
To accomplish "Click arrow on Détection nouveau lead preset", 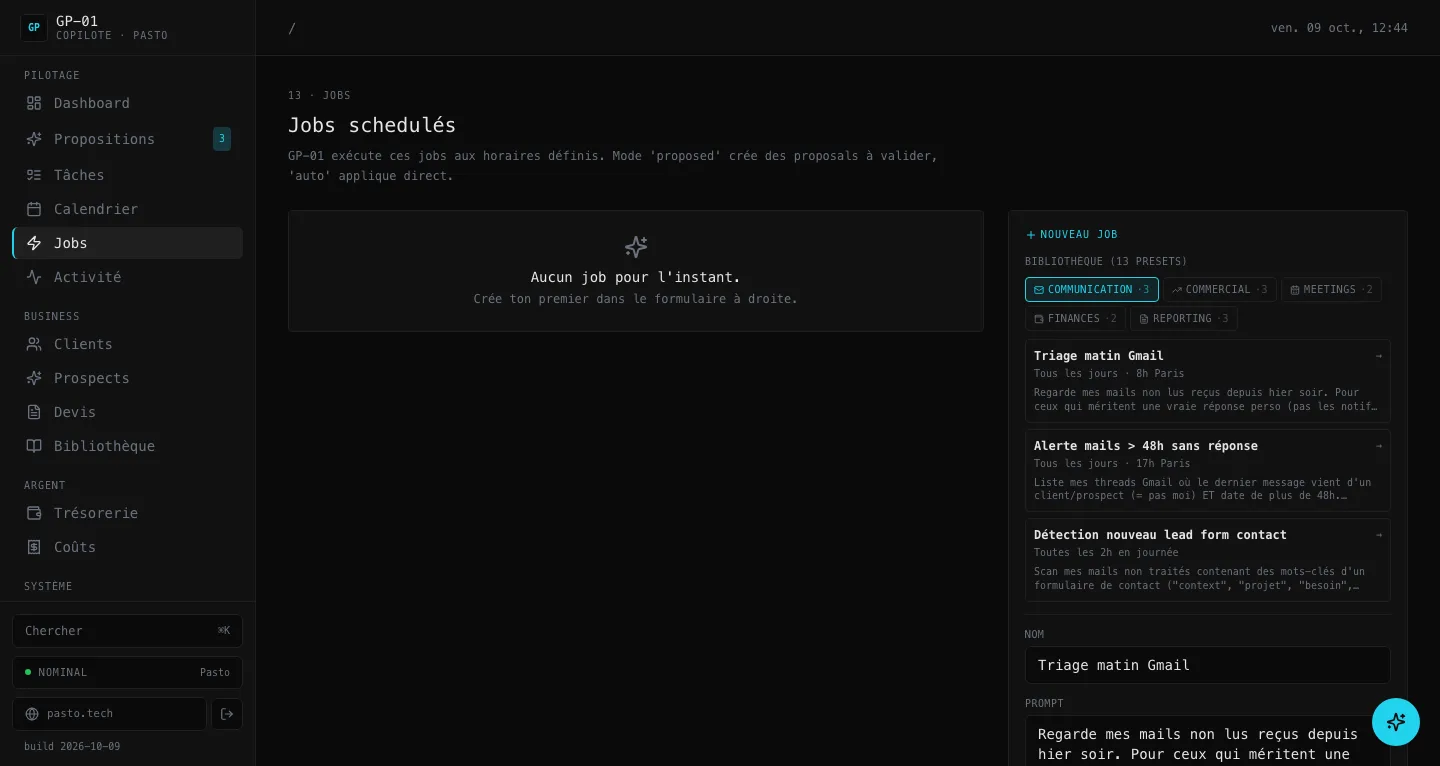I will [1379, 535].
